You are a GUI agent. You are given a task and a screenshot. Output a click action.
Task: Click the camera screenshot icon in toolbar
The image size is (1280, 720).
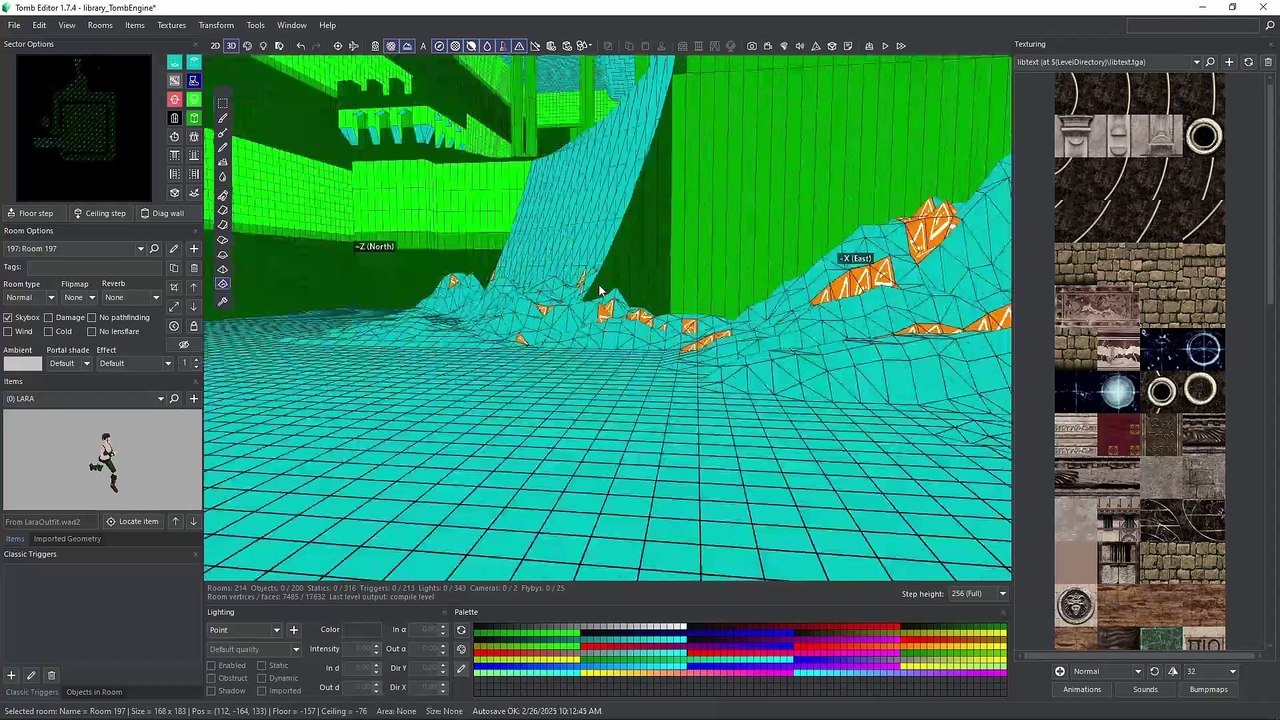[x=752, y=46]
